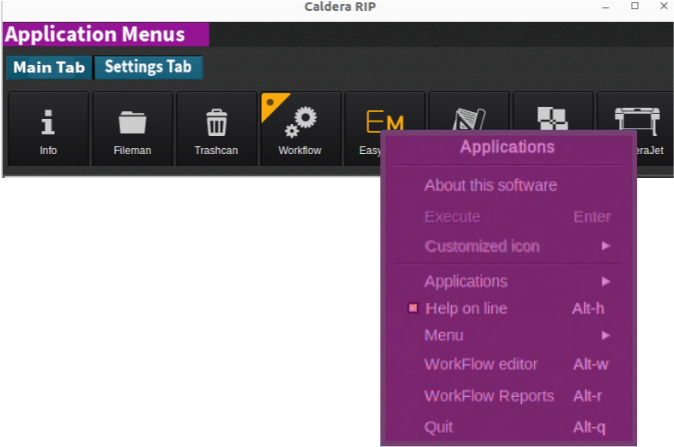674x447 pixels.
Task: Click the rolled-sheet application icon
Action: coord(469,118)
